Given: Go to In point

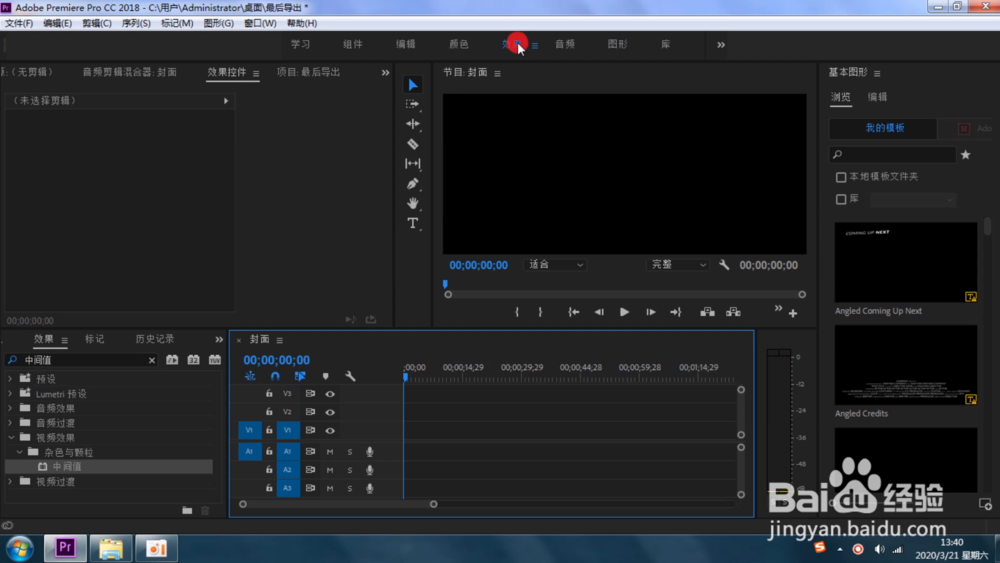Looking at the screenshot, I should coord(573,312).
